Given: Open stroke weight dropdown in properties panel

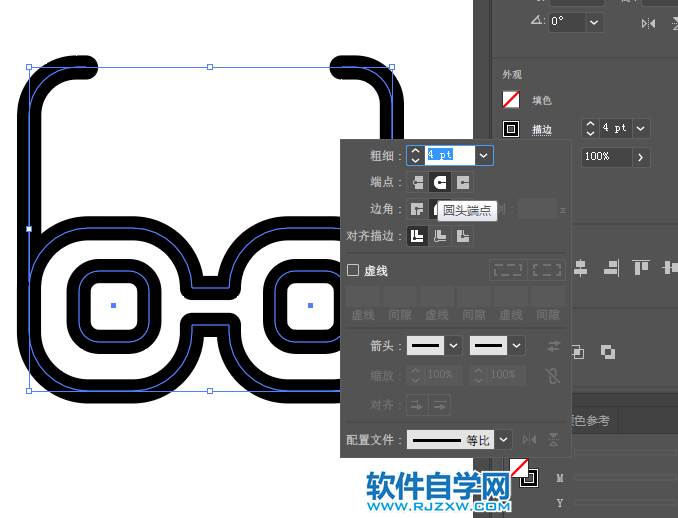Looking at the screenshot, I should pos(641,128).
